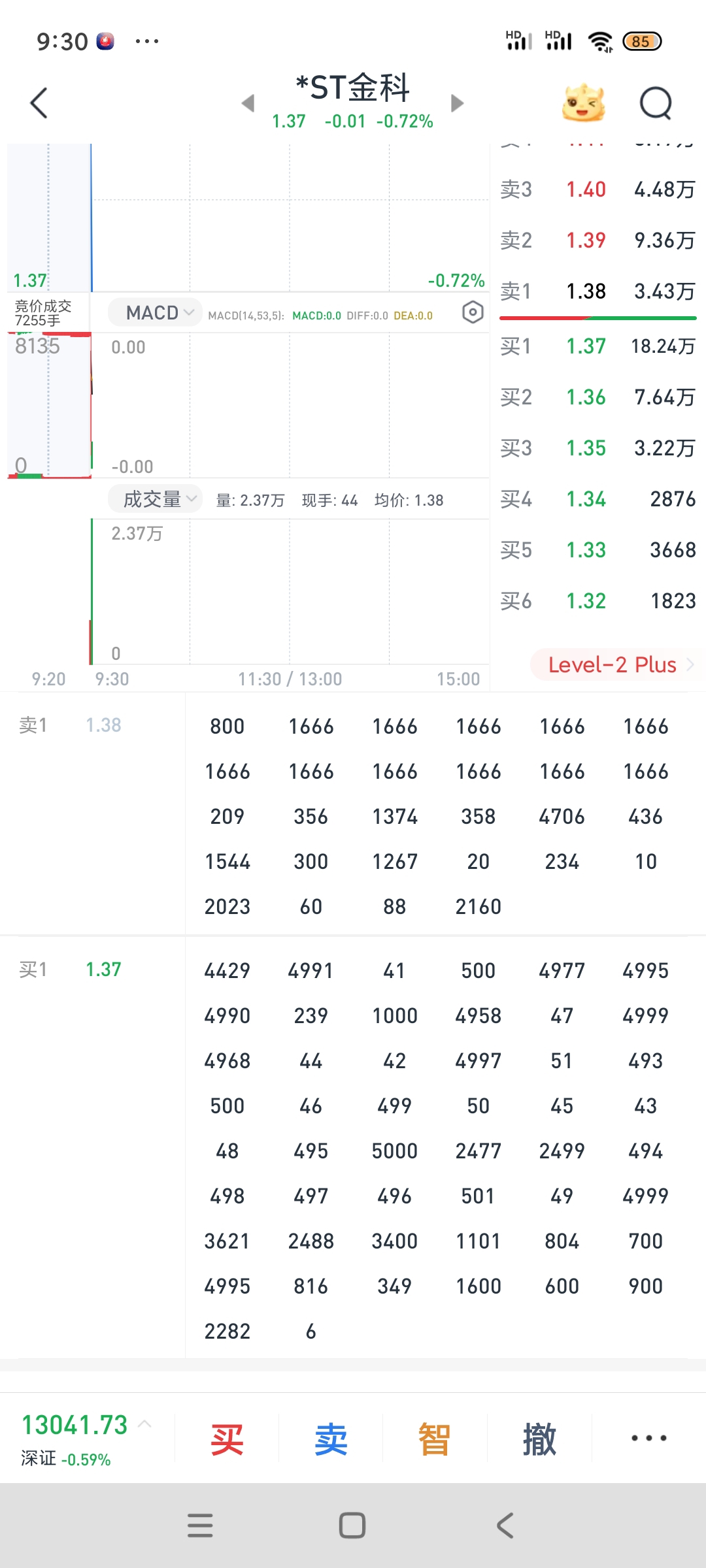Select 卖3 price 1.40 row
Screen dimensions: 706x1568
pyautogui.click(x=598, y=189)
